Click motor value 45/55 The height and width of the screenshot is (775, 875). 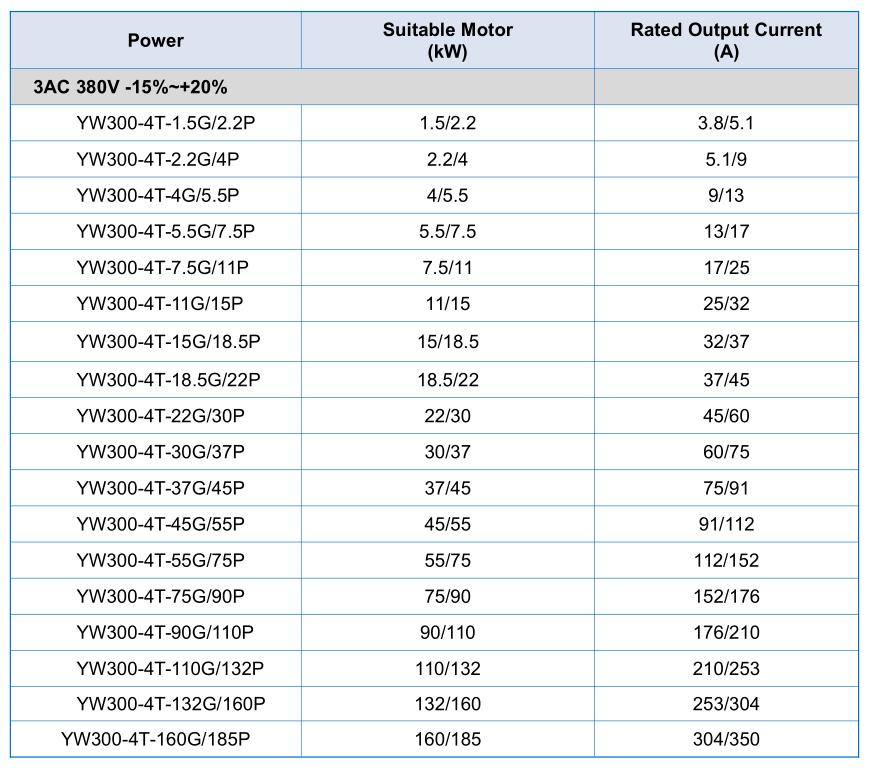tap(448, 524)
